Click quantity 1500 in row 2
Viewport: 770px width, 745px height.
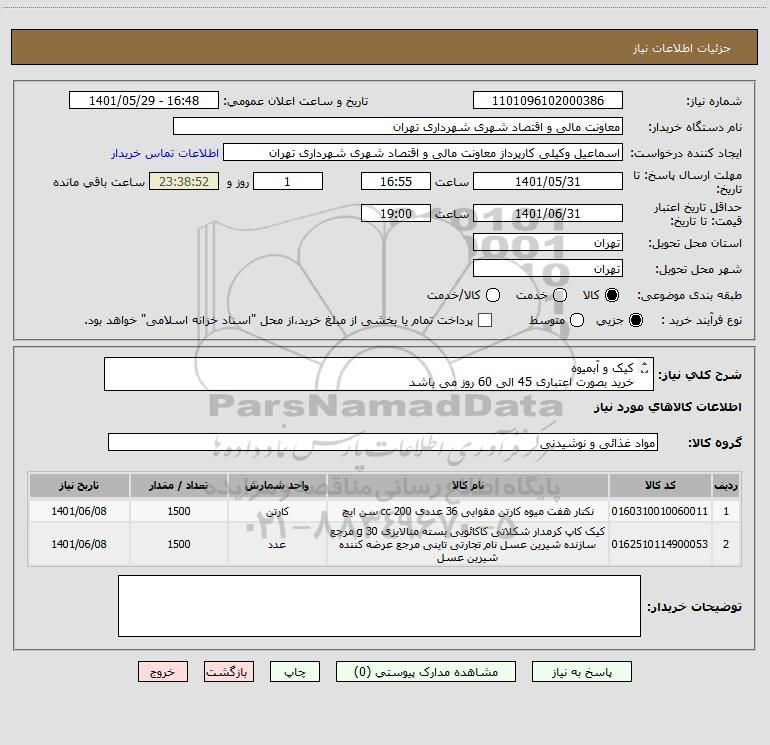(x=179, y=544)
